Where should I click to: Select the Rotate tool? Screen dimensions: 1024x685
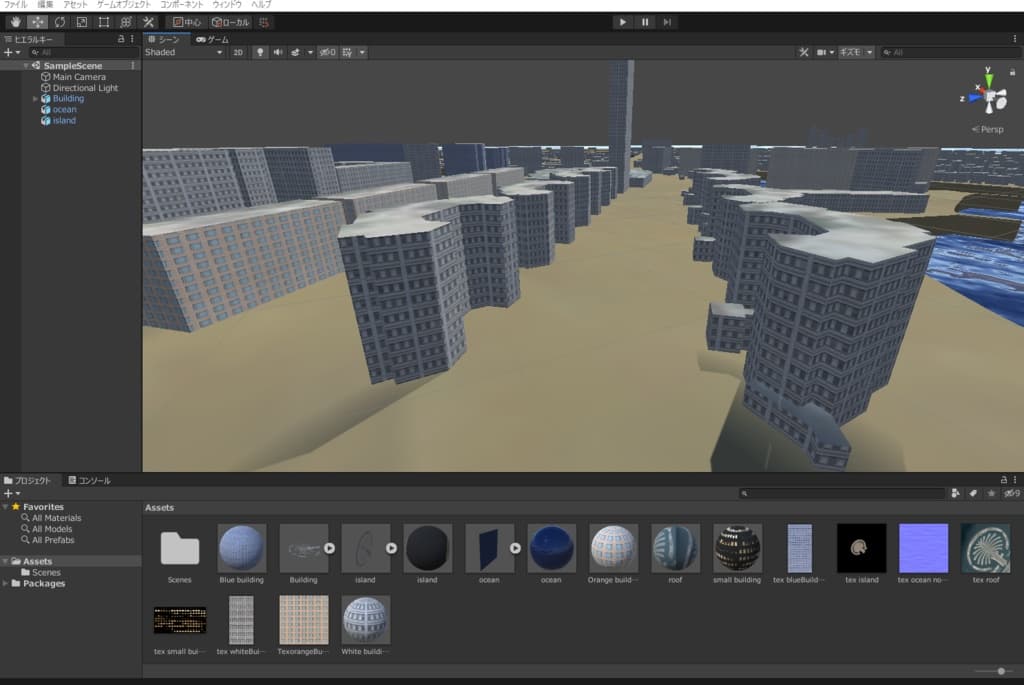pyautogui.click(x=59, y=22)
